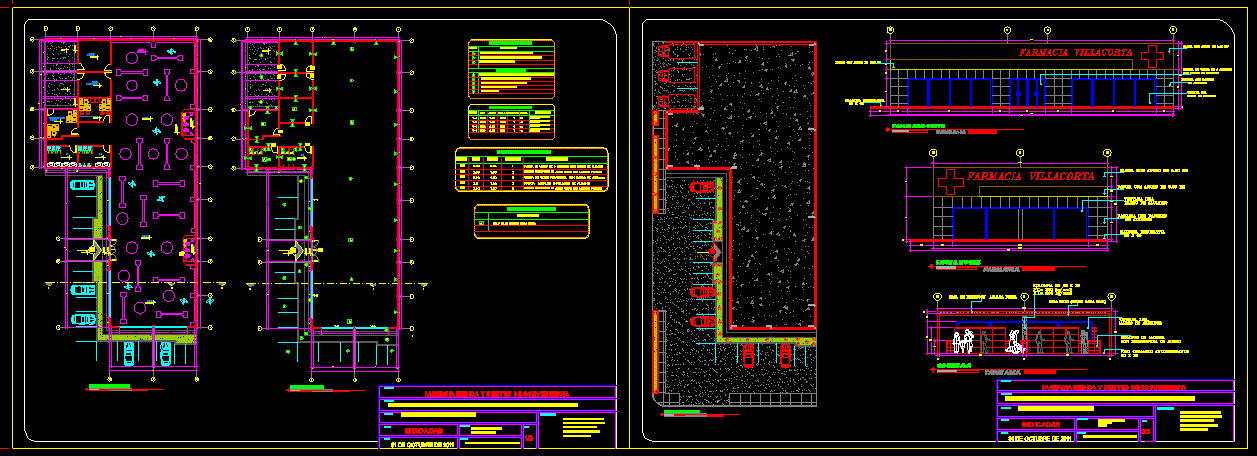Select the magenta title bar in the left title block
The height and width of the screenshot is (456, 1257).
tap(497, 394)
